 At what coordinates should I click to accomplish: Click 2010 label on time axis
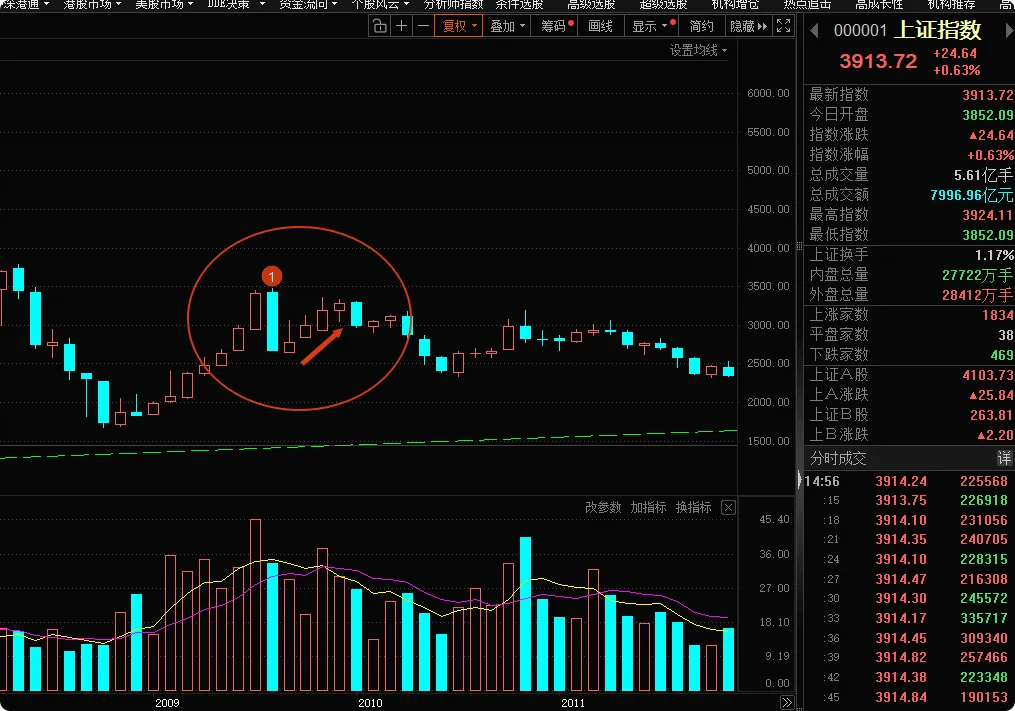click(x=370, y=703)
